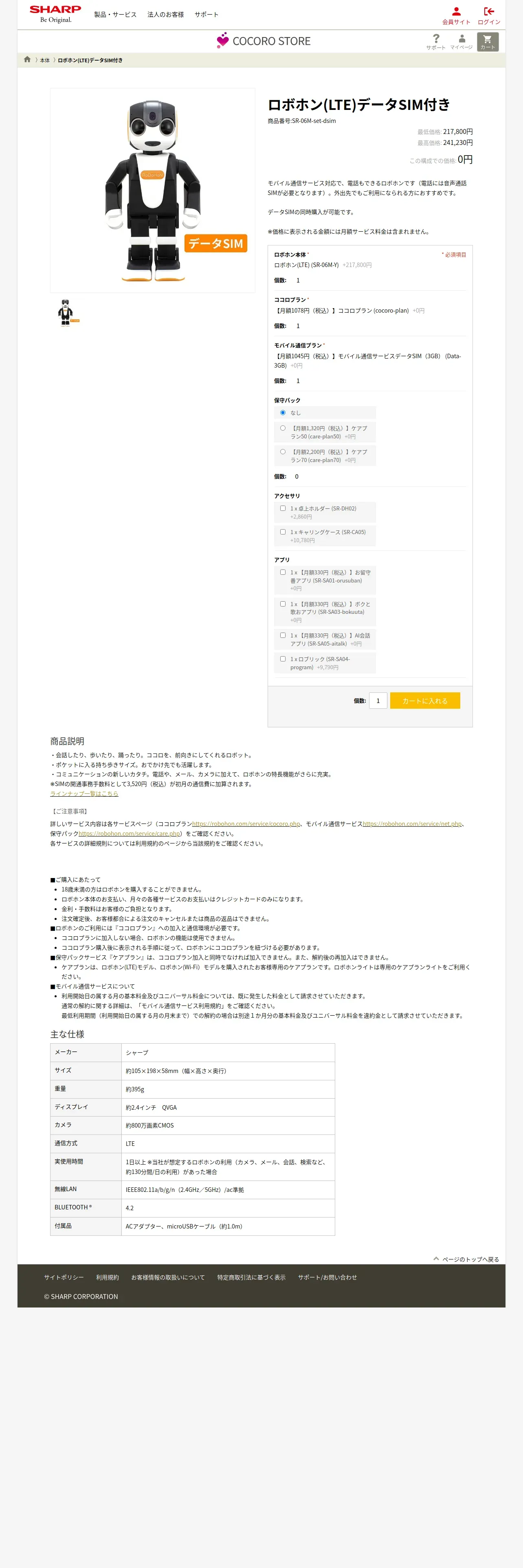This screenshot has width=523, height=1568.
Task: Open 法人のお客様 menu
Action: click(166, 15)
